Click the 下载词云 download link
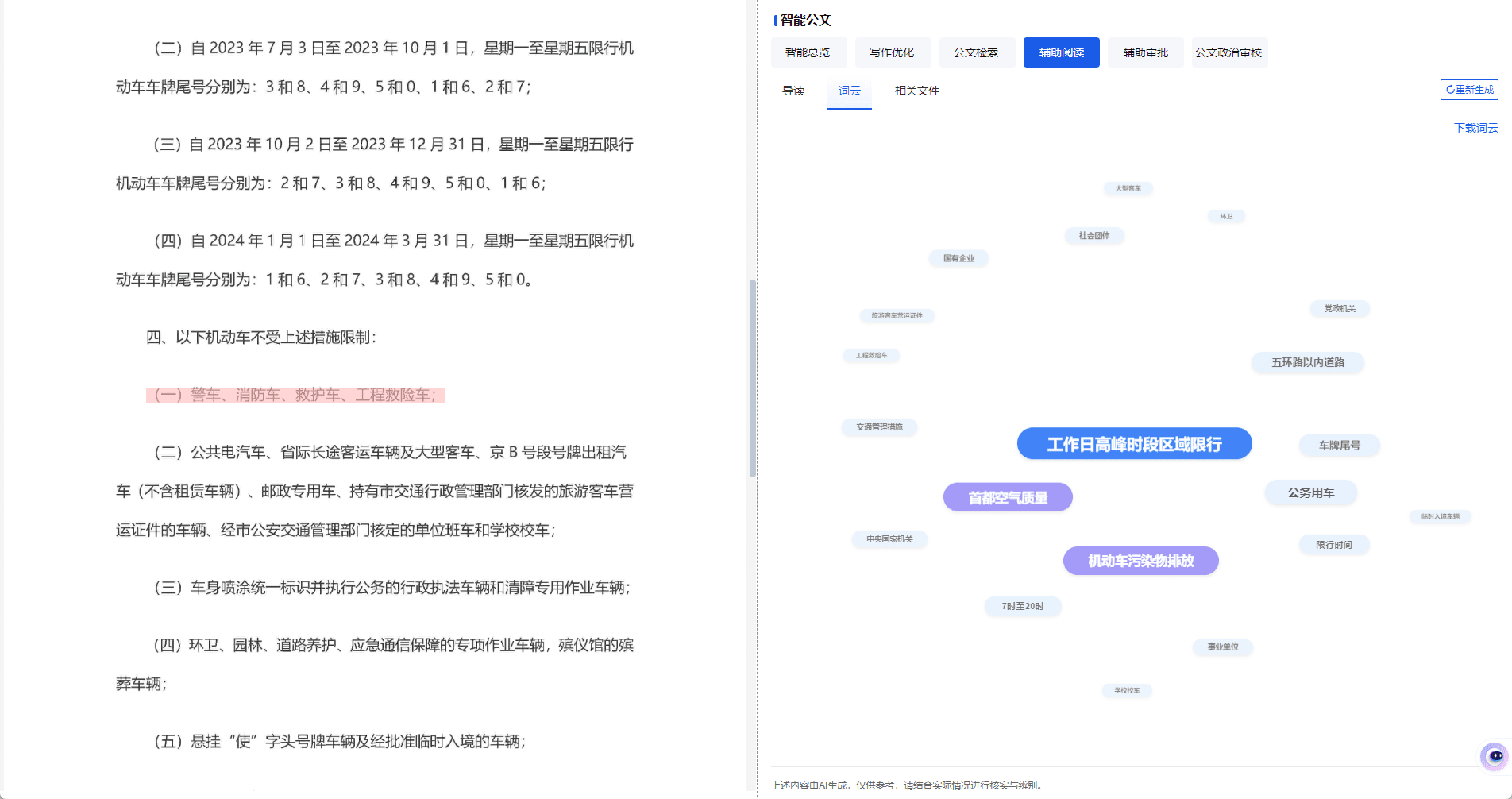This screenshot has width=1512, height=799. [1475, 128]
